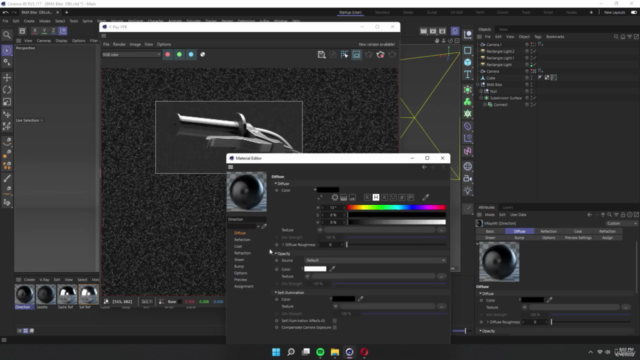This screenshot has width=640, height=360.
Task: Collapse the Null object hierarchy
Action: tap(481, 91)
